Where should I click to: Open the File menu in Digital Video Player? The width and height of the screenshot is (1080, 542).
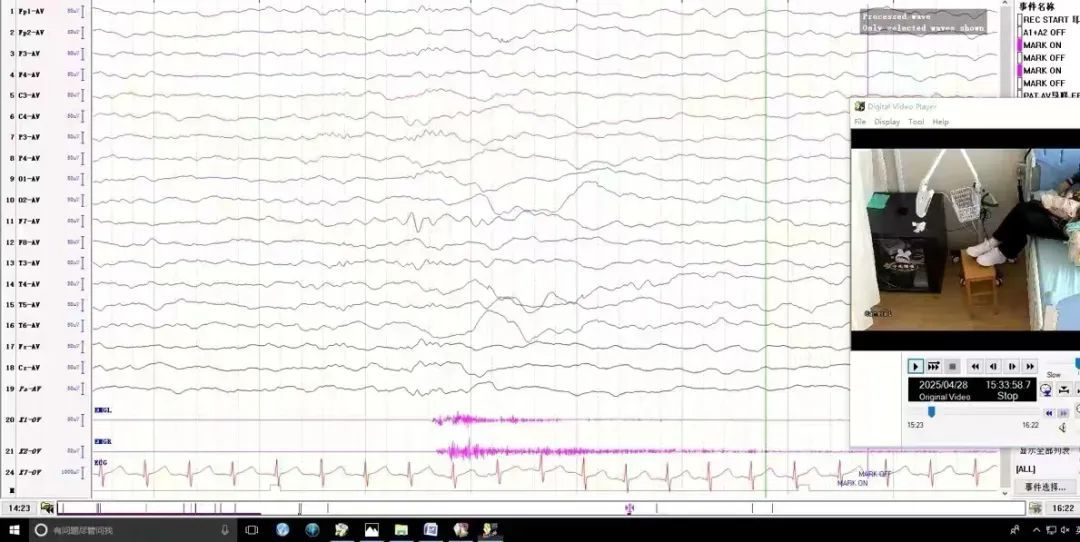tap(860, 122)
